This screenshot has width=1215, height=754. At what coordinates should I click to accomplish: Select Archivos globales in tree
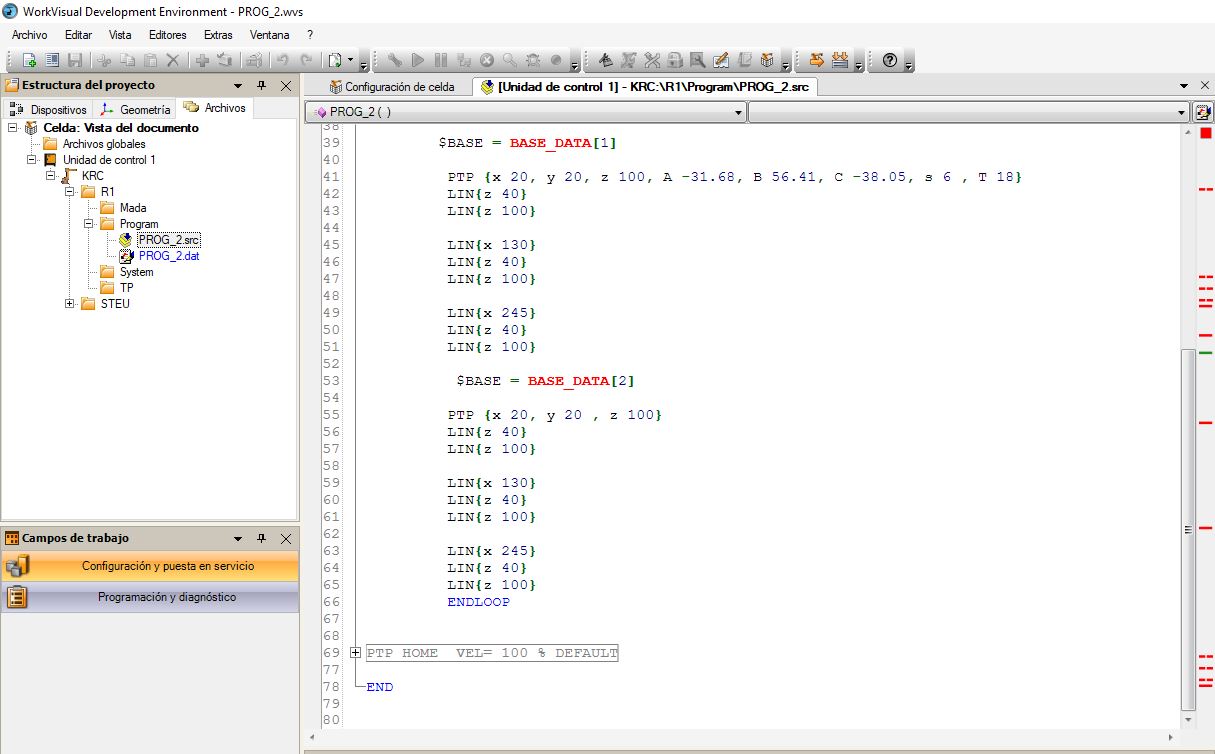104,144
